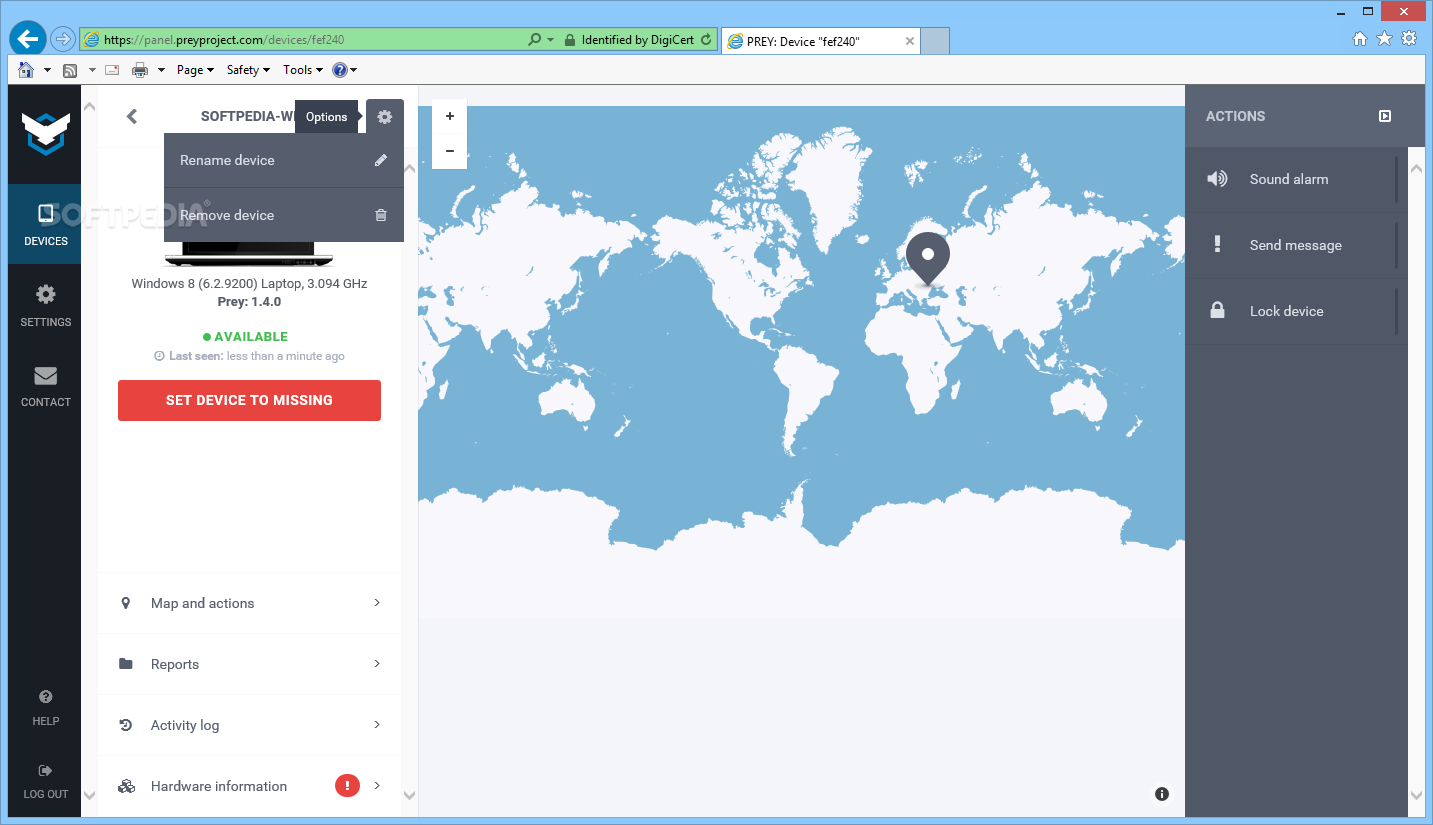The width and height of the screenshot is (1433, 825).
Task: Click the browser Back button
Action: pos(28,39)
